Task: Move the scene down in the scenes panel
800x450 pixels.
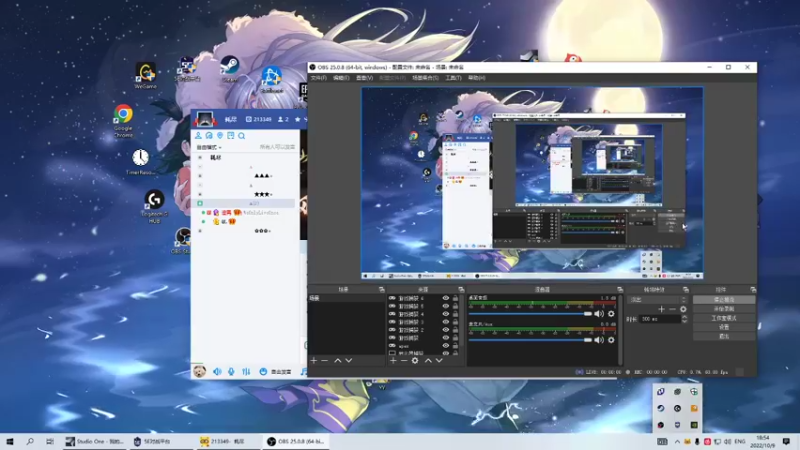Action: [348, 361]
